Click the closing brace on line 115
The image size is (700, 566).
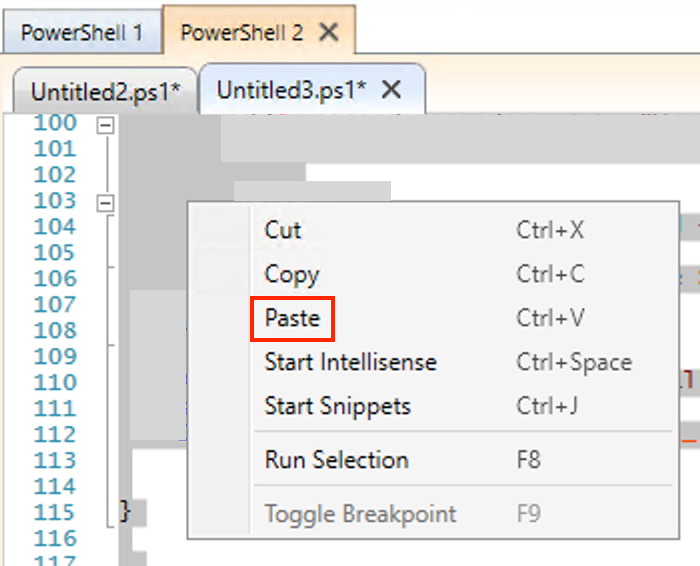click(125, 512)
